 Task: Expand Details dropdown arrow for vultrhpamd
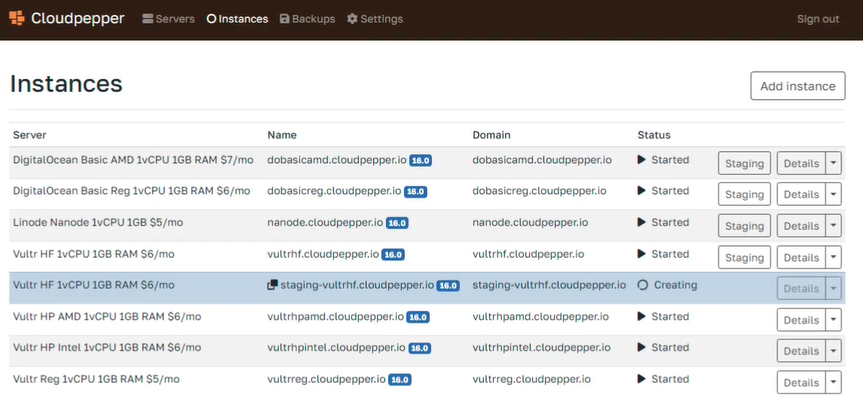(x=833, y=320)
